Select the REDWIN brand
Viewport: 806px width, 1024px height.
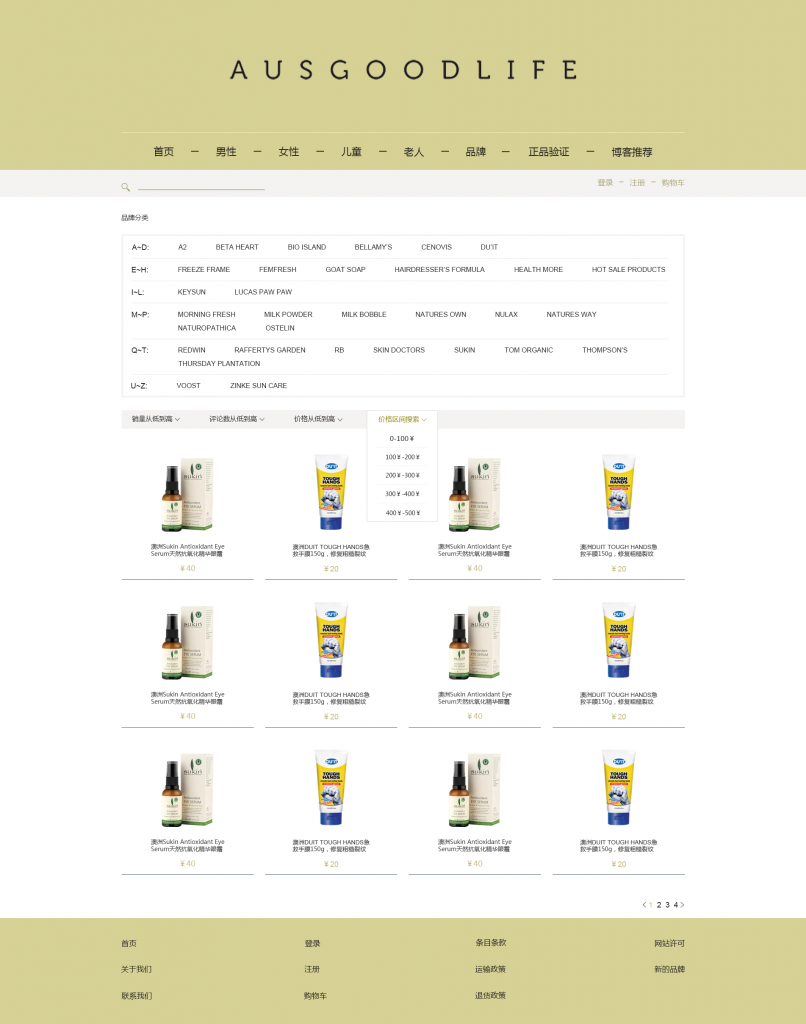191,350
